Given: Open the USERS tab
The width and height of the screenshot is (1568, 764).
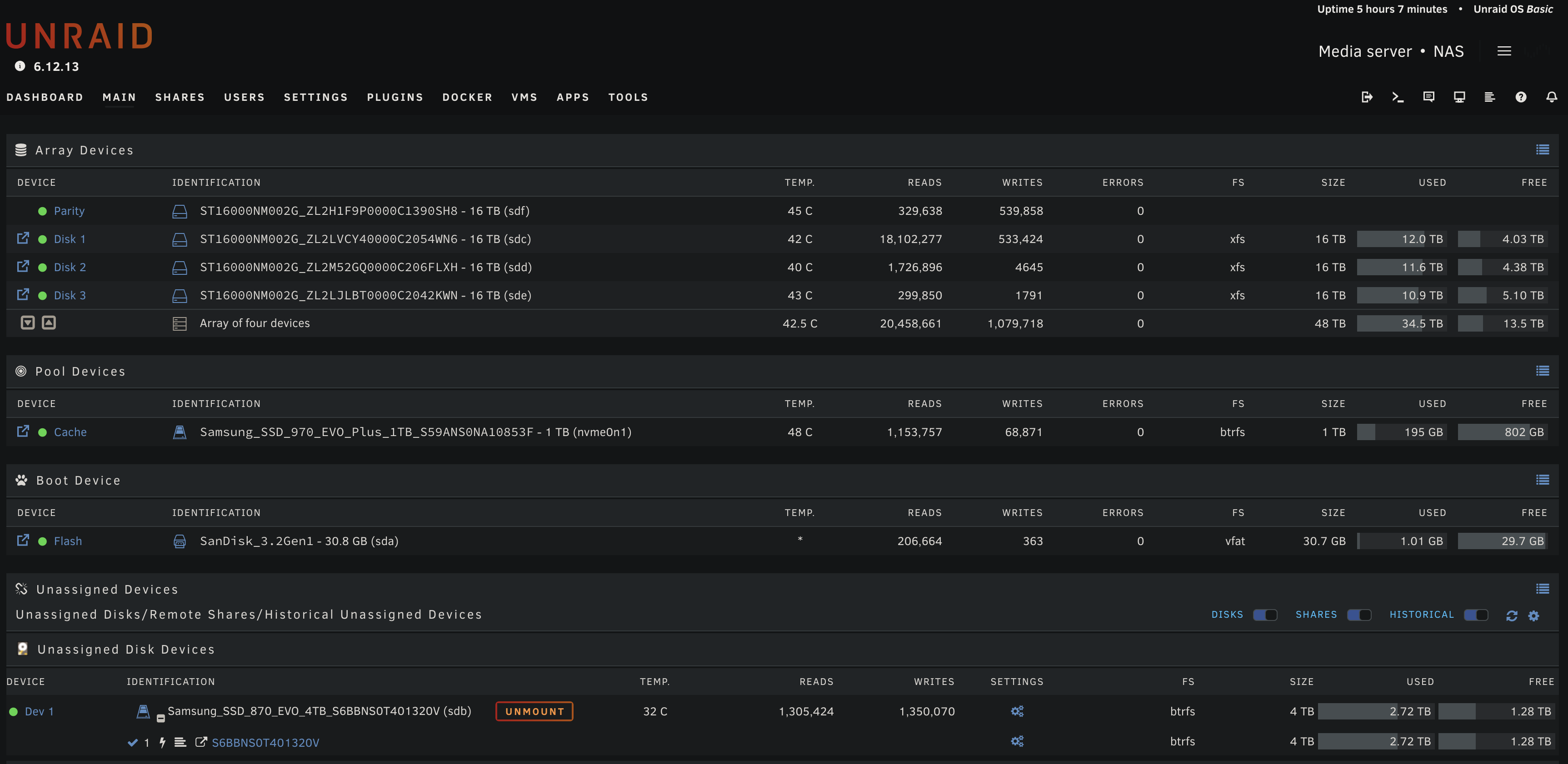Looking at the screenshot, I should click(x=244, y=97).
